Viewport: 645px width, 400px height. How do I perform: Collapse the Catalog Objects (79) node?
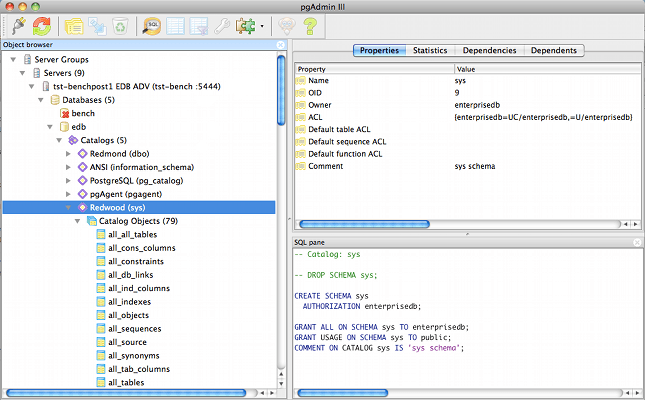tap(77, 221)
